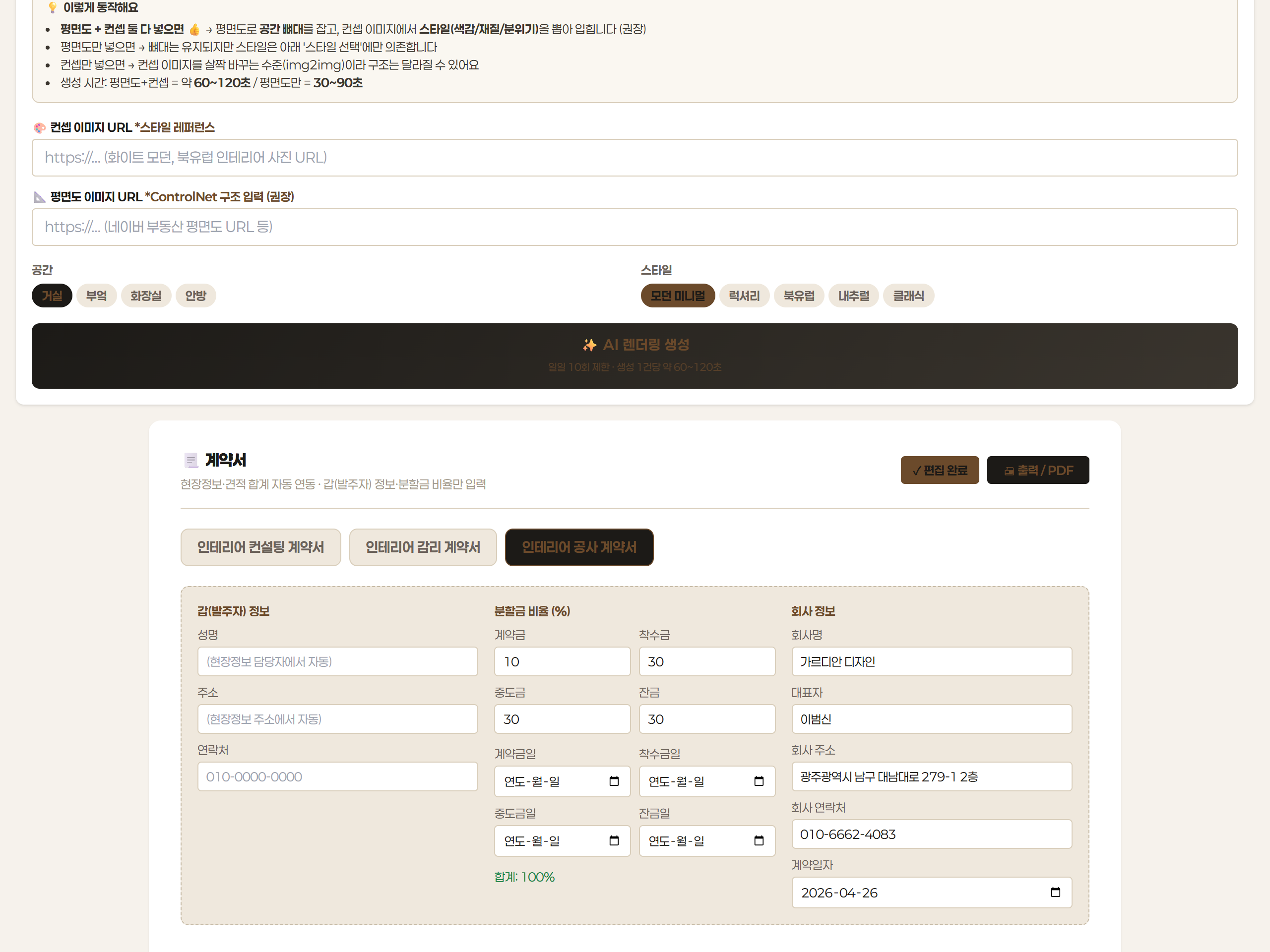Viewport: 1270px width, 952px height.
Task: Select 화장실 space chip
Action: 146,296
